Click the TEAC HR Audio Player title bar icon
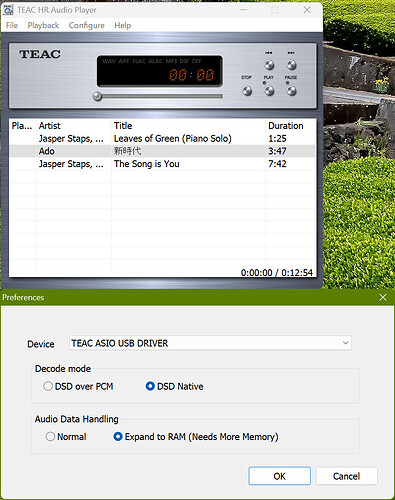395x500 pixels. coord(8,10)
